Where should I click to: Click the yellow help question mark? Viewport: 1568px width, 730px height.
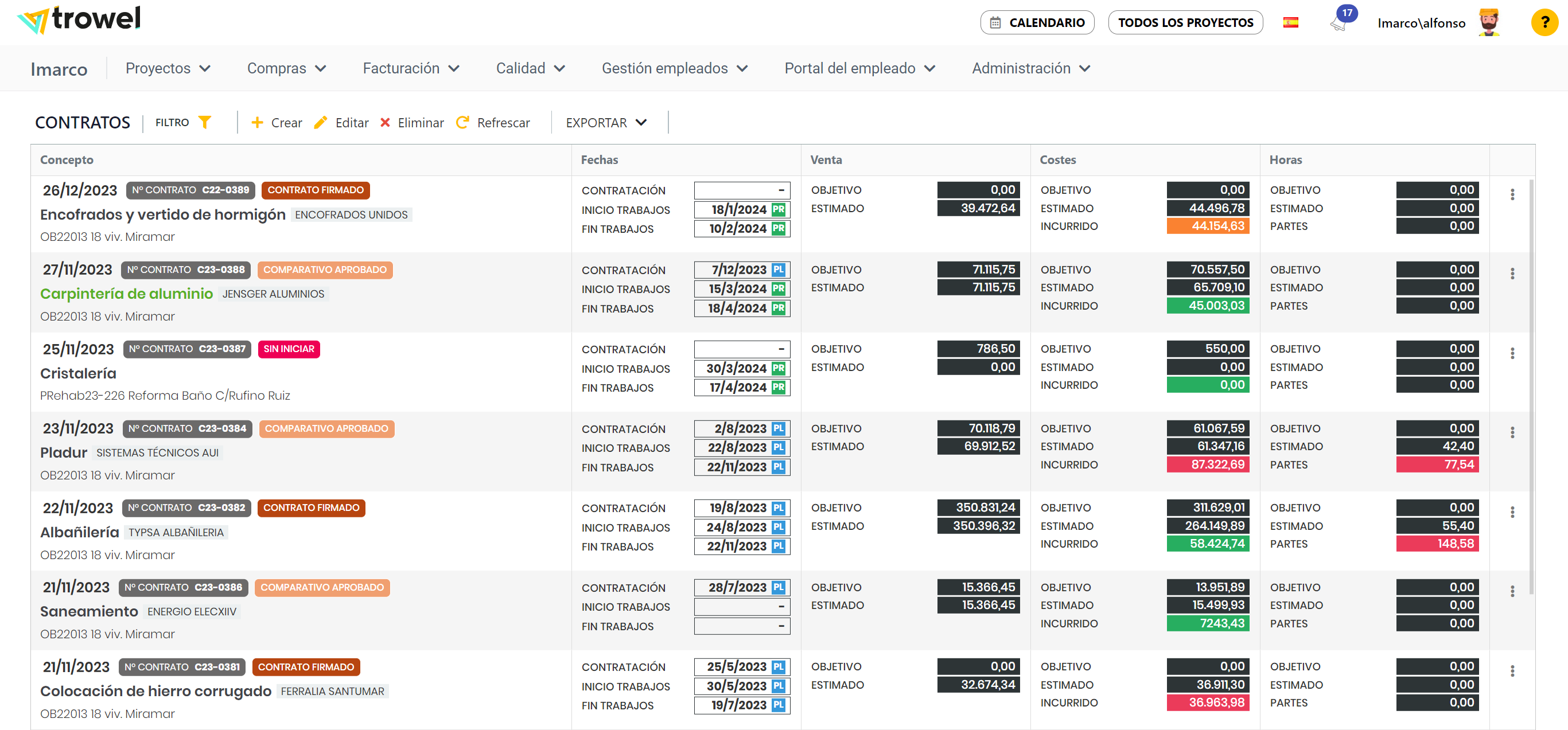pyautogui.click(x=1544, y=22)
